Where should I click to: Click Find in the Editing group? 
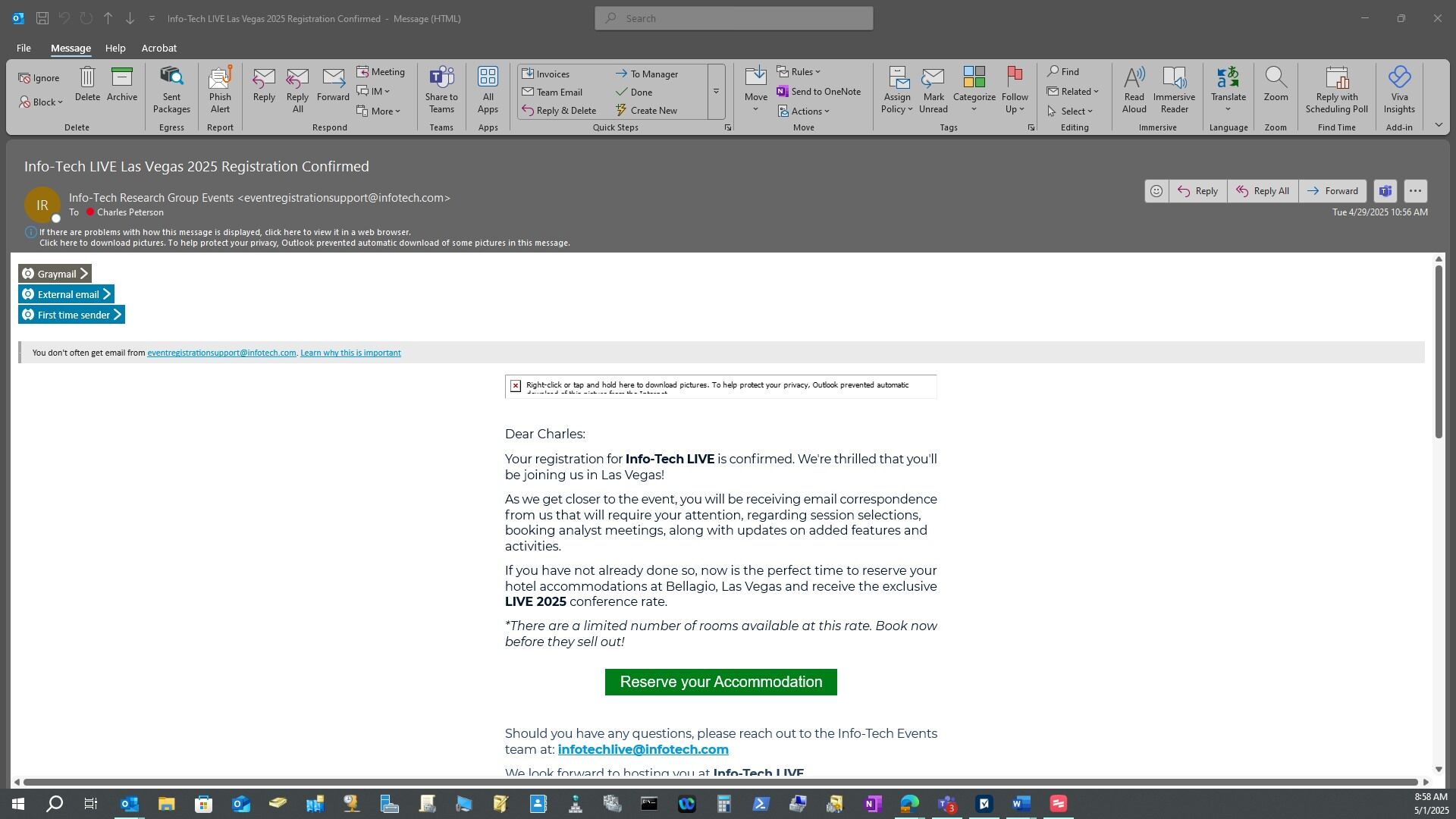(x=1063, y=71)
